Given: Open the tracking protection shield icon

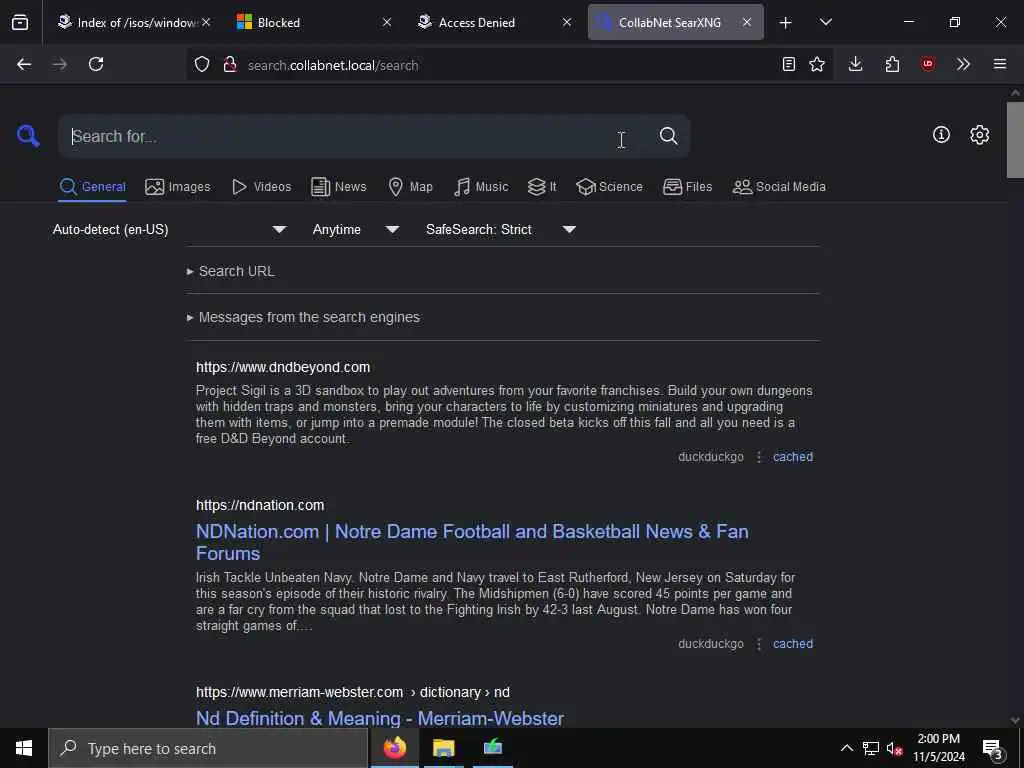Looking at the screenshot, I should (202, 64).
